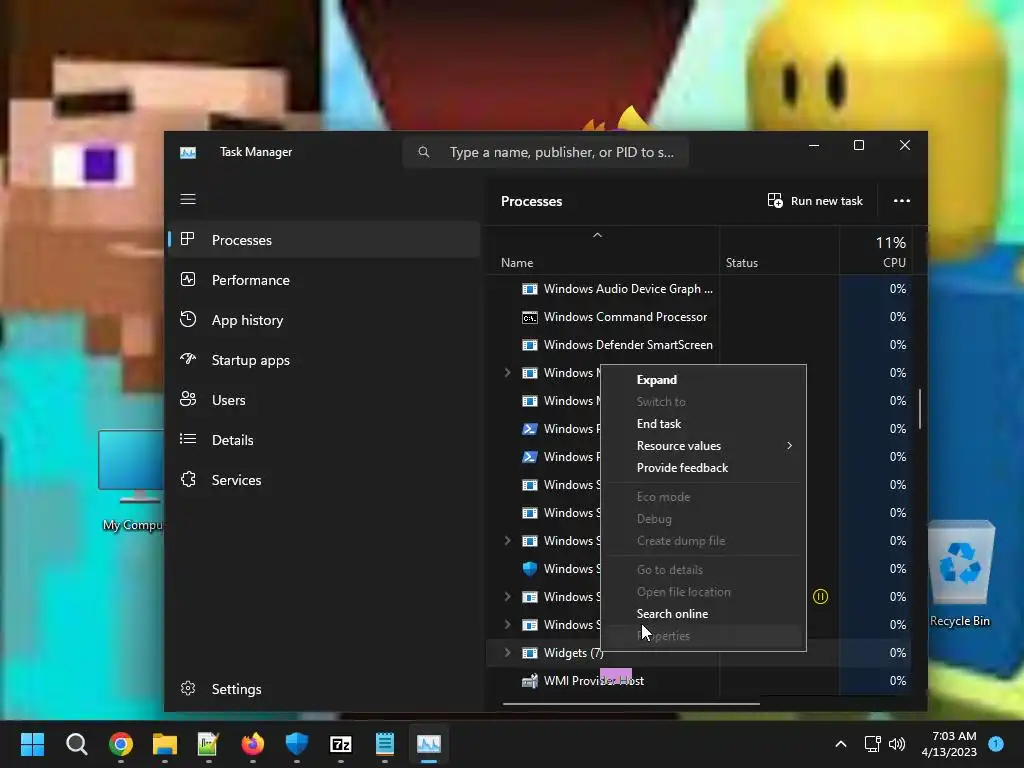Click the horizontal scrollbar in process list
1024x768 pixels.
[631, 704]
